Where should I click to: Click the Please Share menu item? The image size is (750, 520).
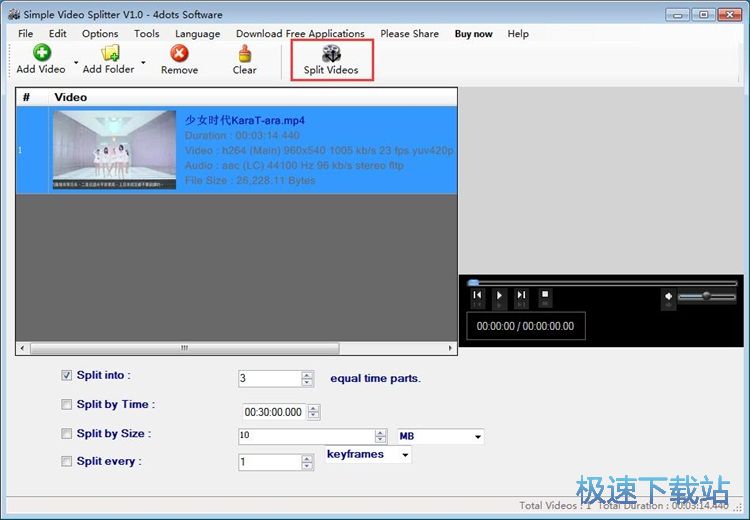pos(409,33)
